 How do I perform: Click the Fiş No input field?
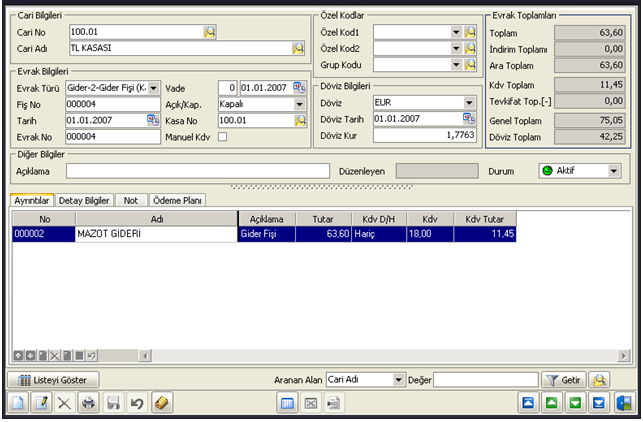tap(113, 104)
